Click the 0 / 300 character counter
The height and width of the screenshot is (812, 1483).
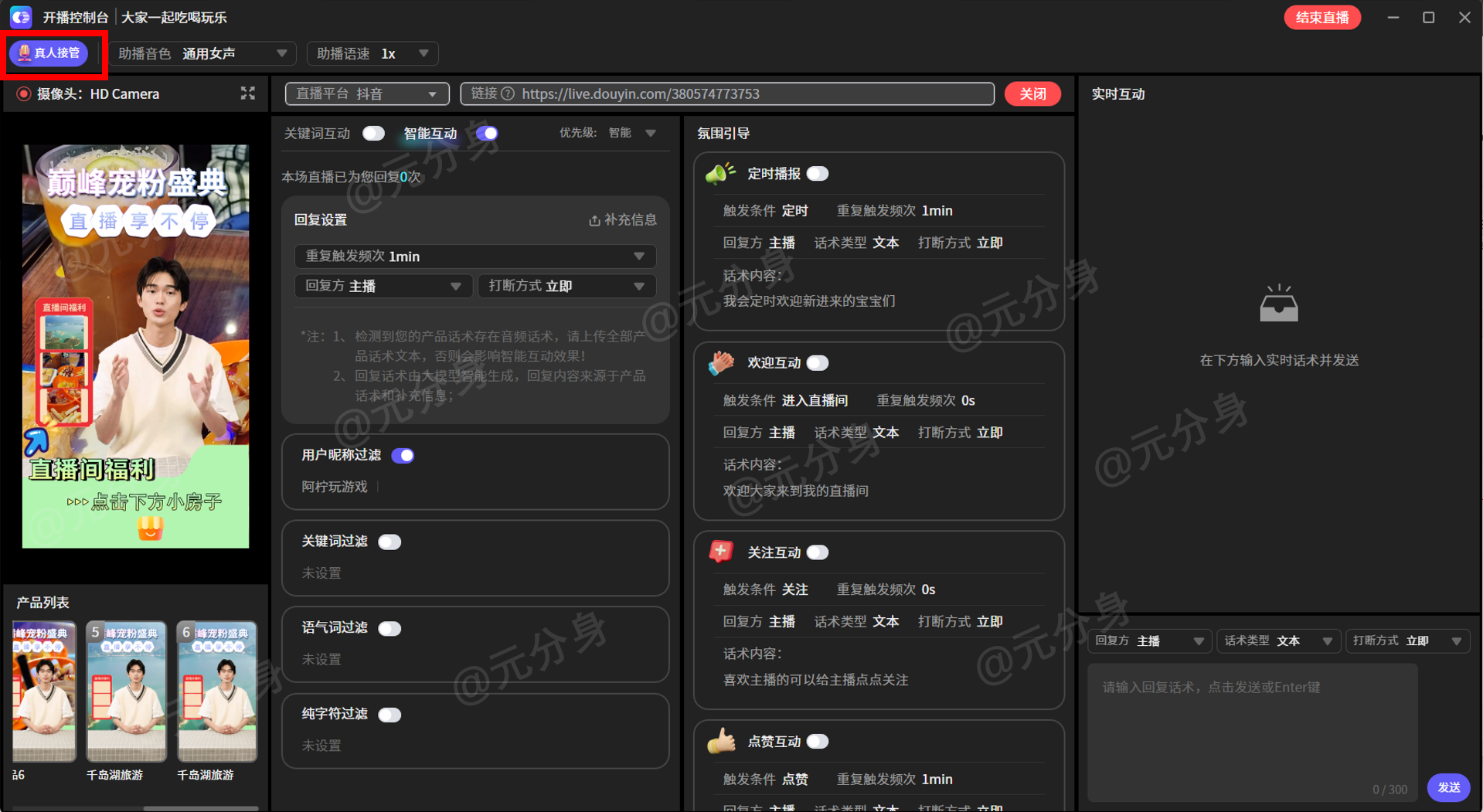pos(1389,790)
